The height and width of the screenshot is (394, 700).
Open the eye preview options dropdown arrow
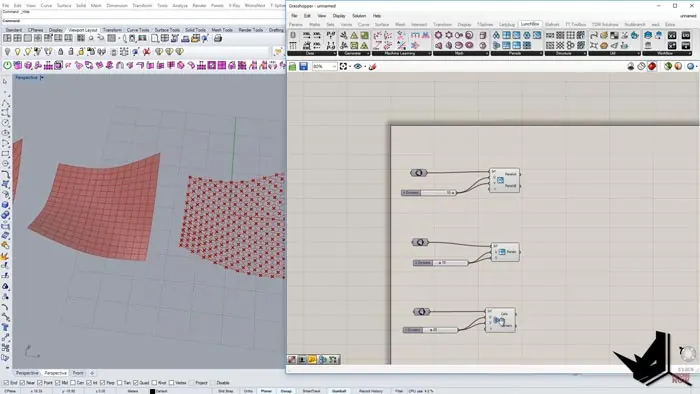[x=365, y=66]
